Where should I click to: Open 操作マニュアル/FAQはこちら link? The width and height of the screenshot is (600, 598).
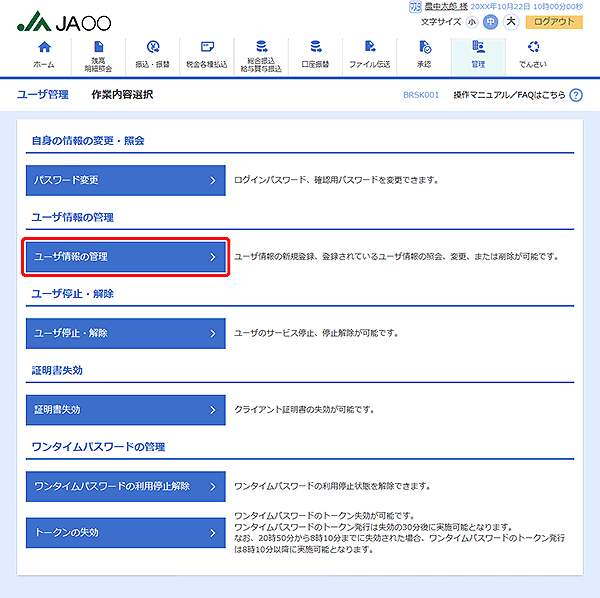(509, 95)
